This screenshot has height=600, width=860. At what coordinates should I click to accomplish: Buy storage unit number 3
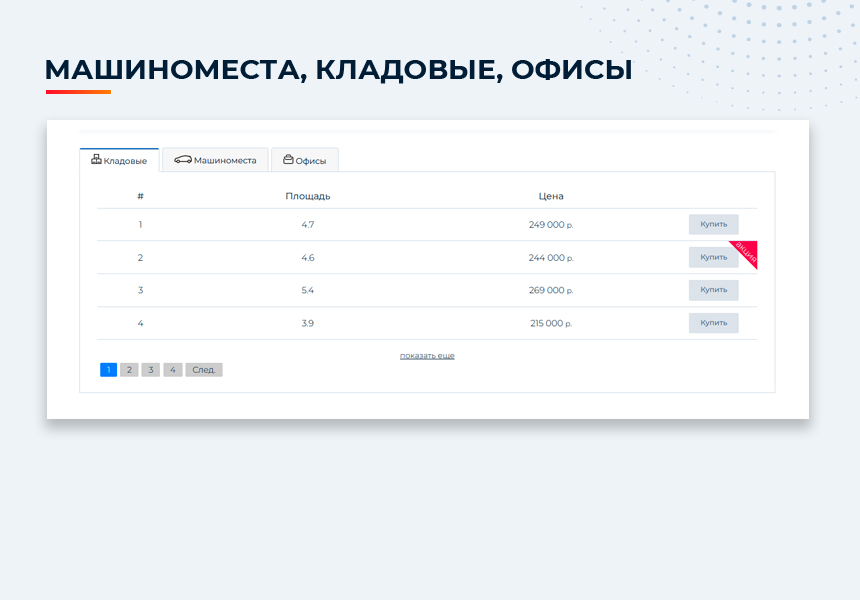pyautogui.click(x=712, y=290)
